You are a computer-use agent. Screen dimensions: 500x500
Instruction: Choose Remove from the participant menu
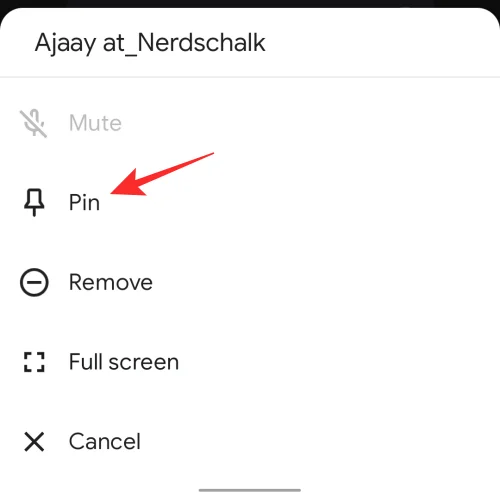250,282
